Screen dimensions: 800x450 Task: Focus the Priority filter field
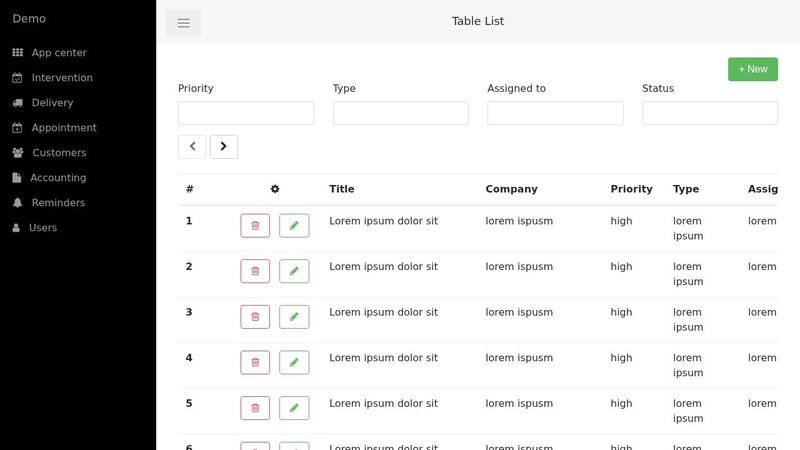coord(246,113)
